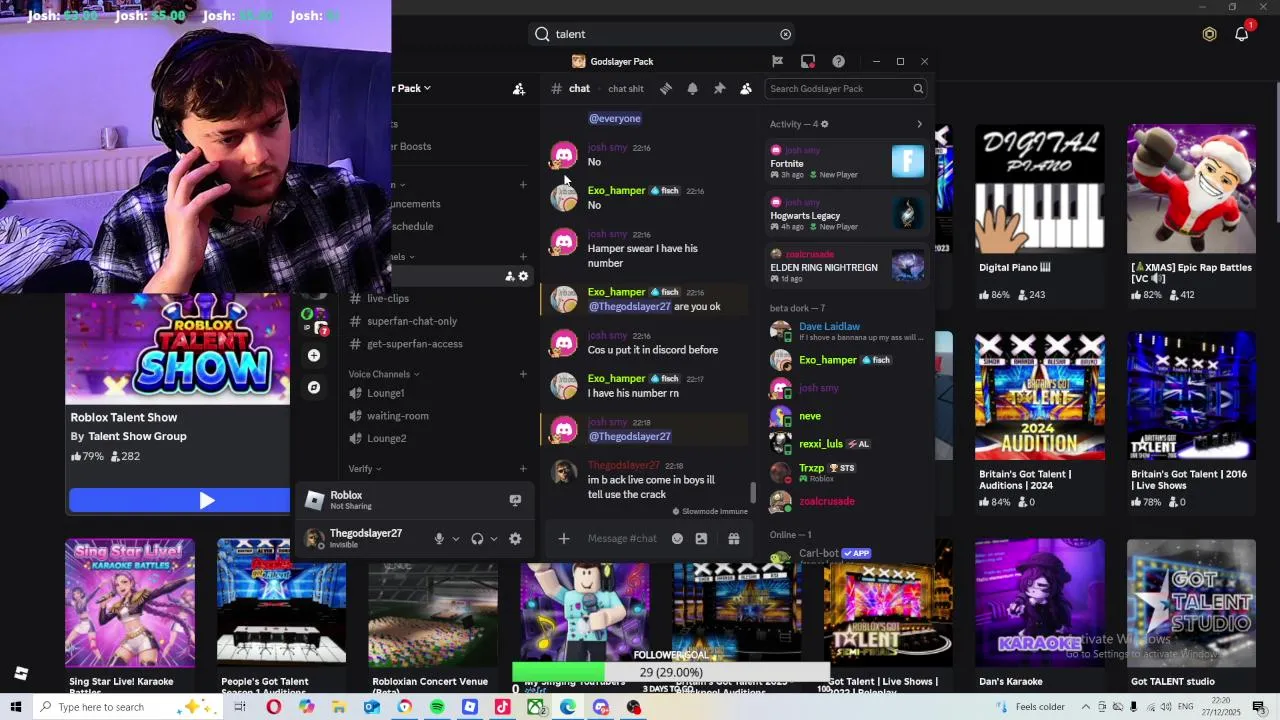Toggle the member list icon
This screenshot has width=1280, height=720.
pos(746,88)
